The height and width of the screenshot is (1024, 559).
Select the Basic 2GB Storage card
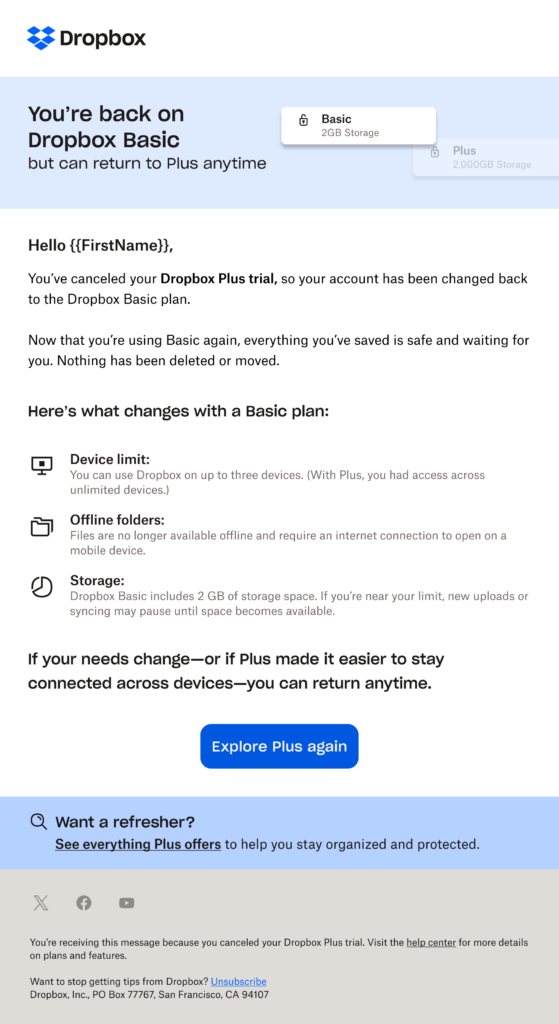point(359,125)
